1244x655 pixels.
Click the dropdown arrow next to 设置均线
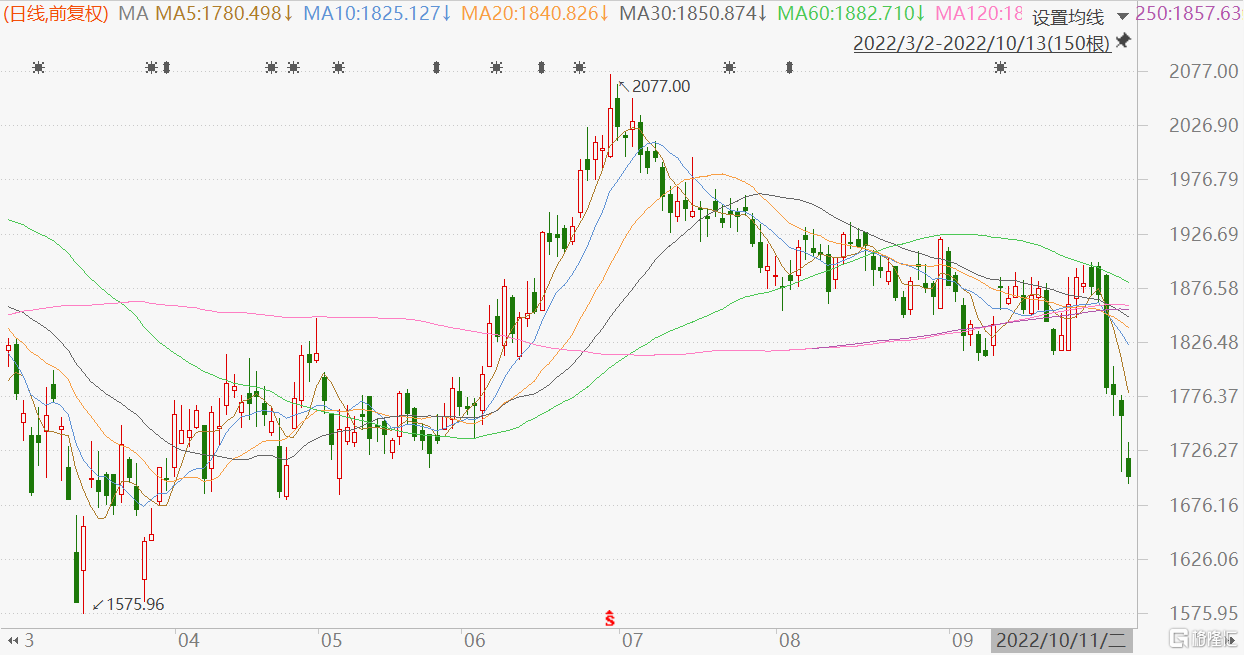(1121, 17)
